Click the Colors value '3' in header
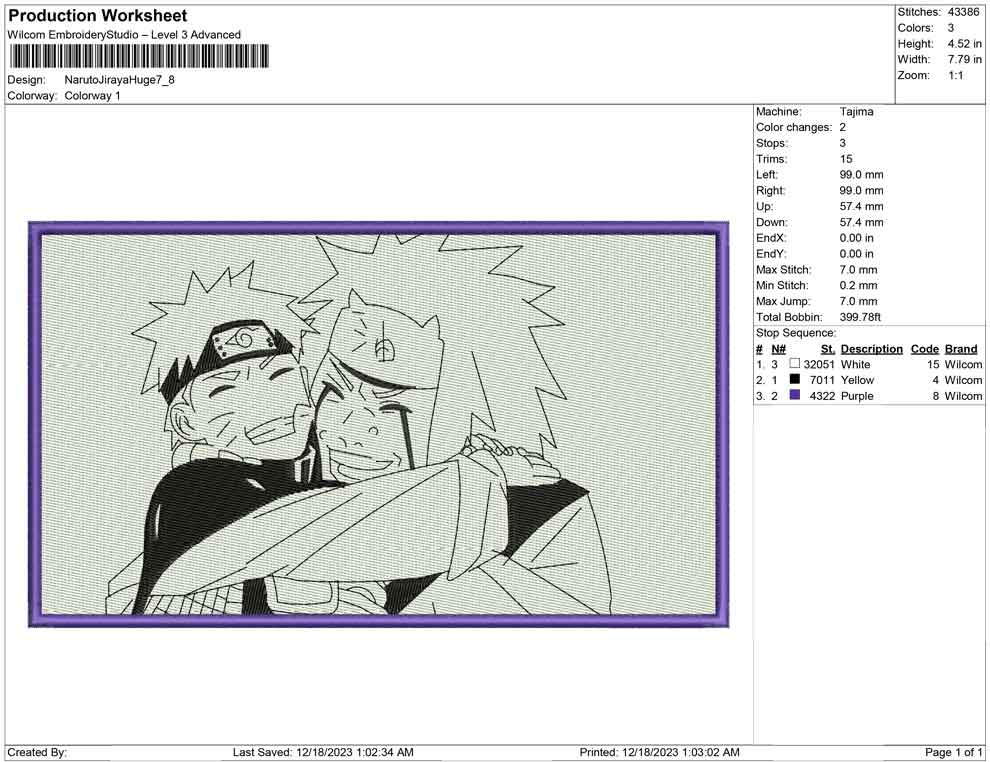This screenshot has height=762, width=990. pos(951,28)
